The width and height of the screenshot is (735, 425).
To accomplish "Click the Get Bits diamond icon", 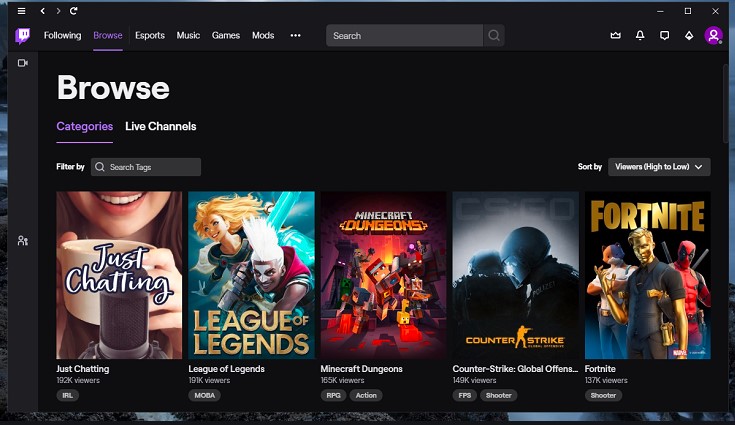I will [689, 36].
